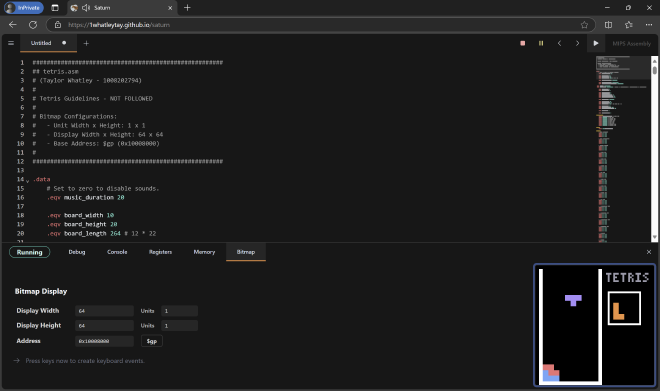This screenshot has width=660, height=391.
Task: Open a new browser tab
Action: [187, 8]
